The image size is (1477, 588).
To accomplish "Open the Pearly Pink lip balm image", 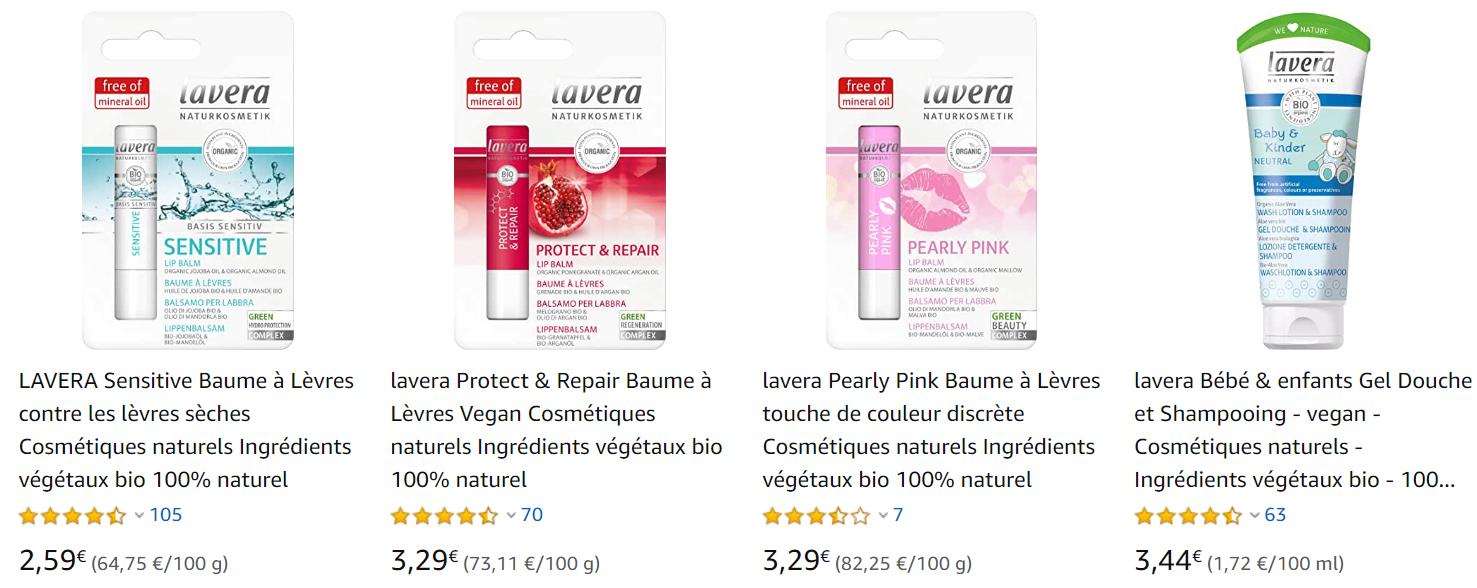I will coord(932,181).
